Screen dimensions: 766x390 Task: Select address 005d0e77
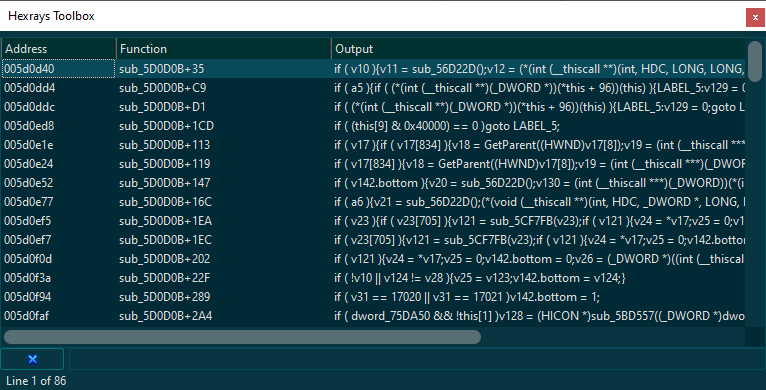(x=29, y=202)
